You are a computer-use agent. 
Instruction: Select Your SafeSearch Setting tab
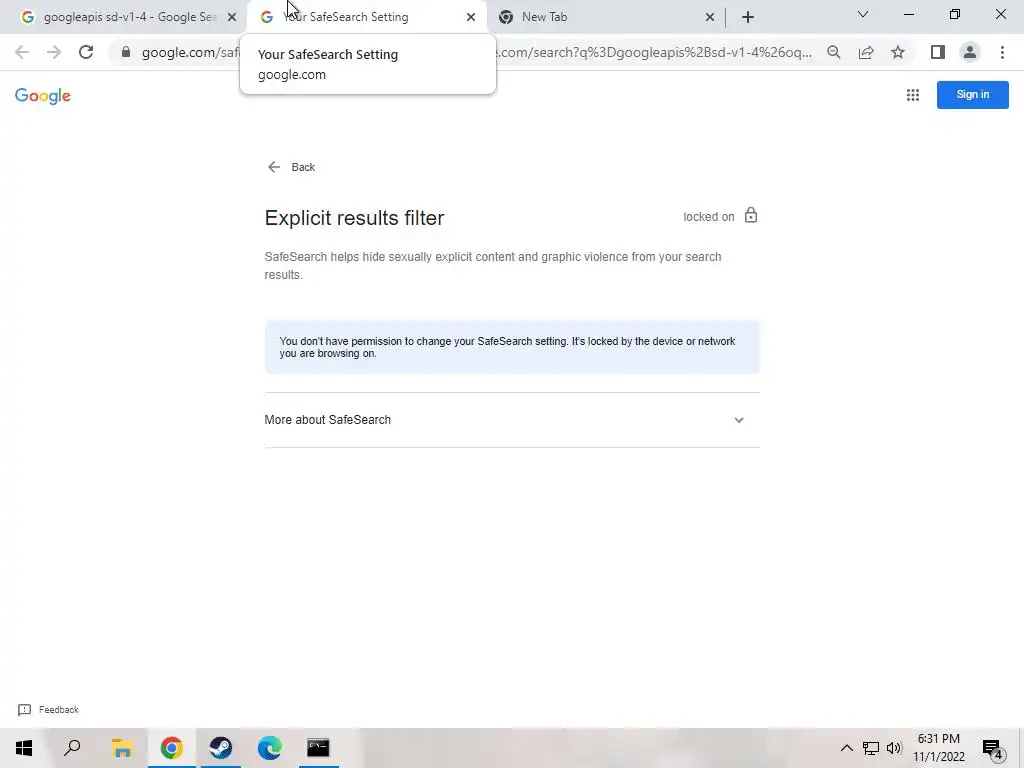(367, 17)
